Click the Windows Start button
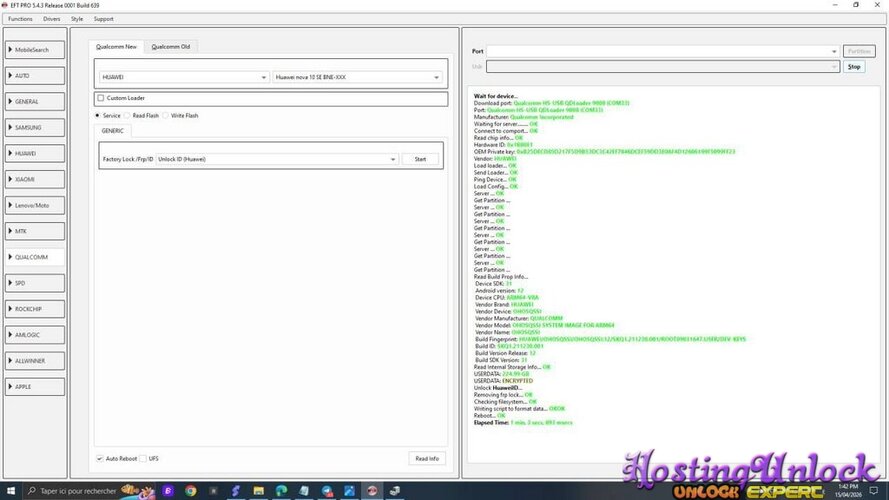This screenshot has width=889, height=500. (x=10, y=491)
